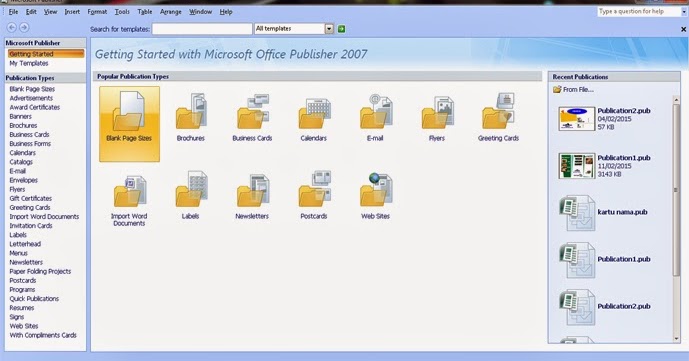Select Advertisements in Publication Types list
Screen dimensions: 689x361
tap(31, 98)
